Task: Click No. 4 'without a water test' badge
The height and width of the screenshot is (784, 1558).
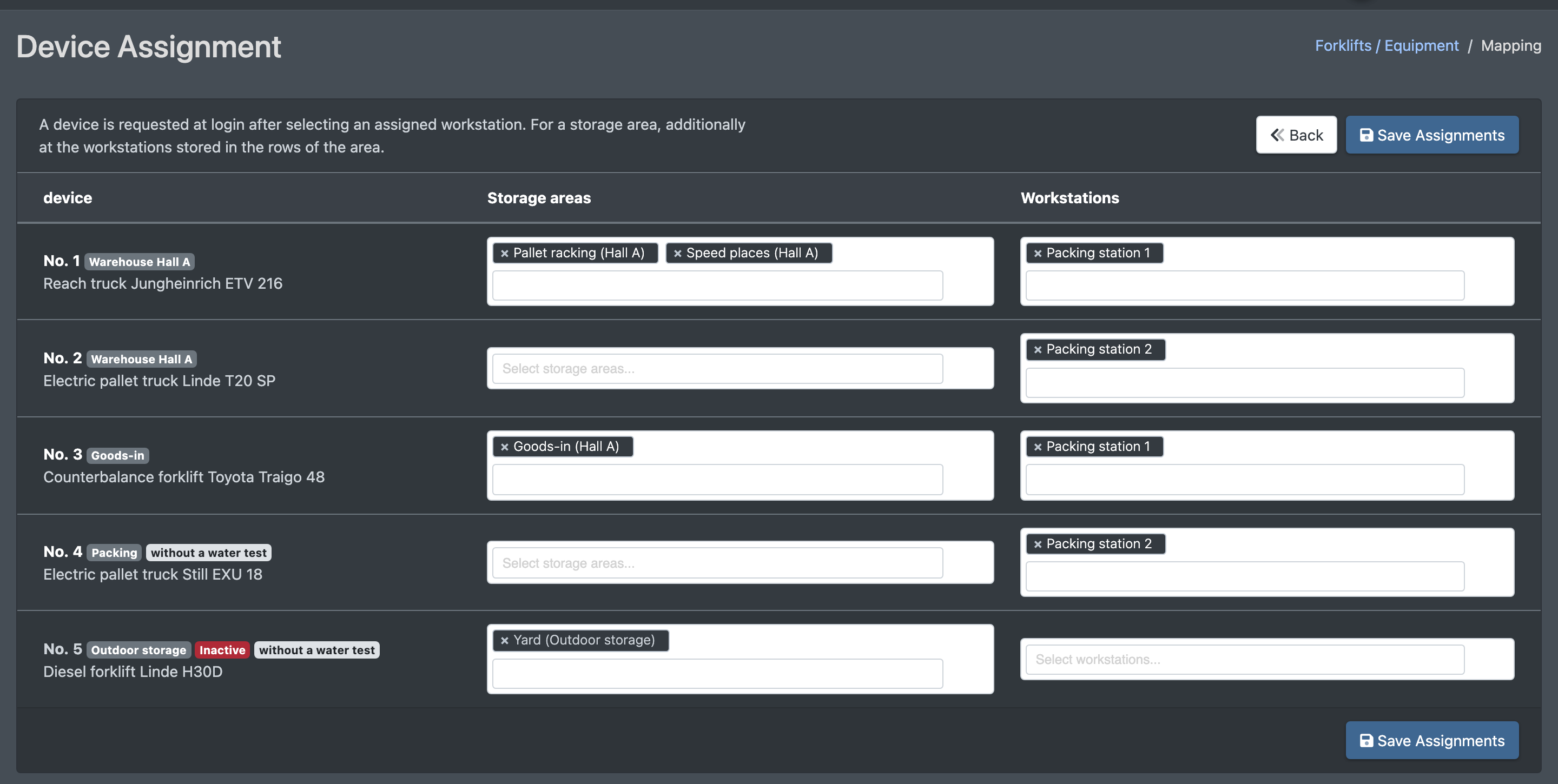Action: pyautogui.click(x=209, y=553)
